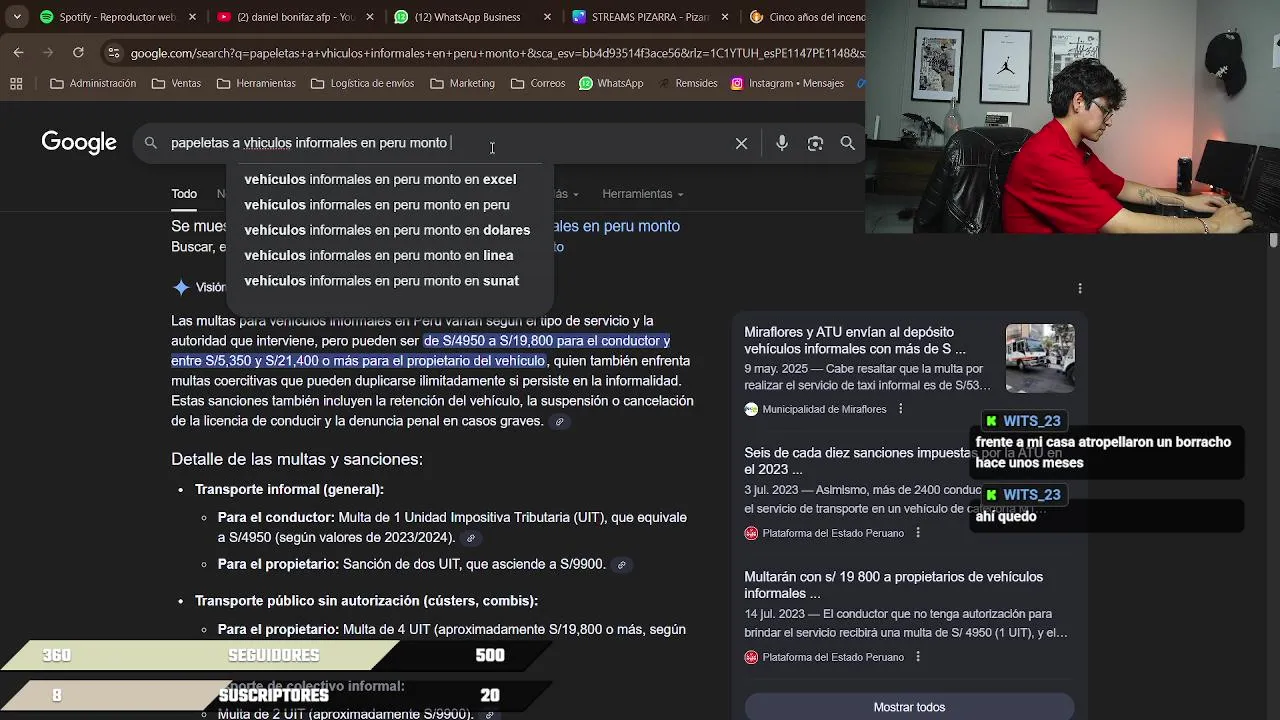Open the Municipalidad de Miraflores three-dot menu

(x=900, y=409)
